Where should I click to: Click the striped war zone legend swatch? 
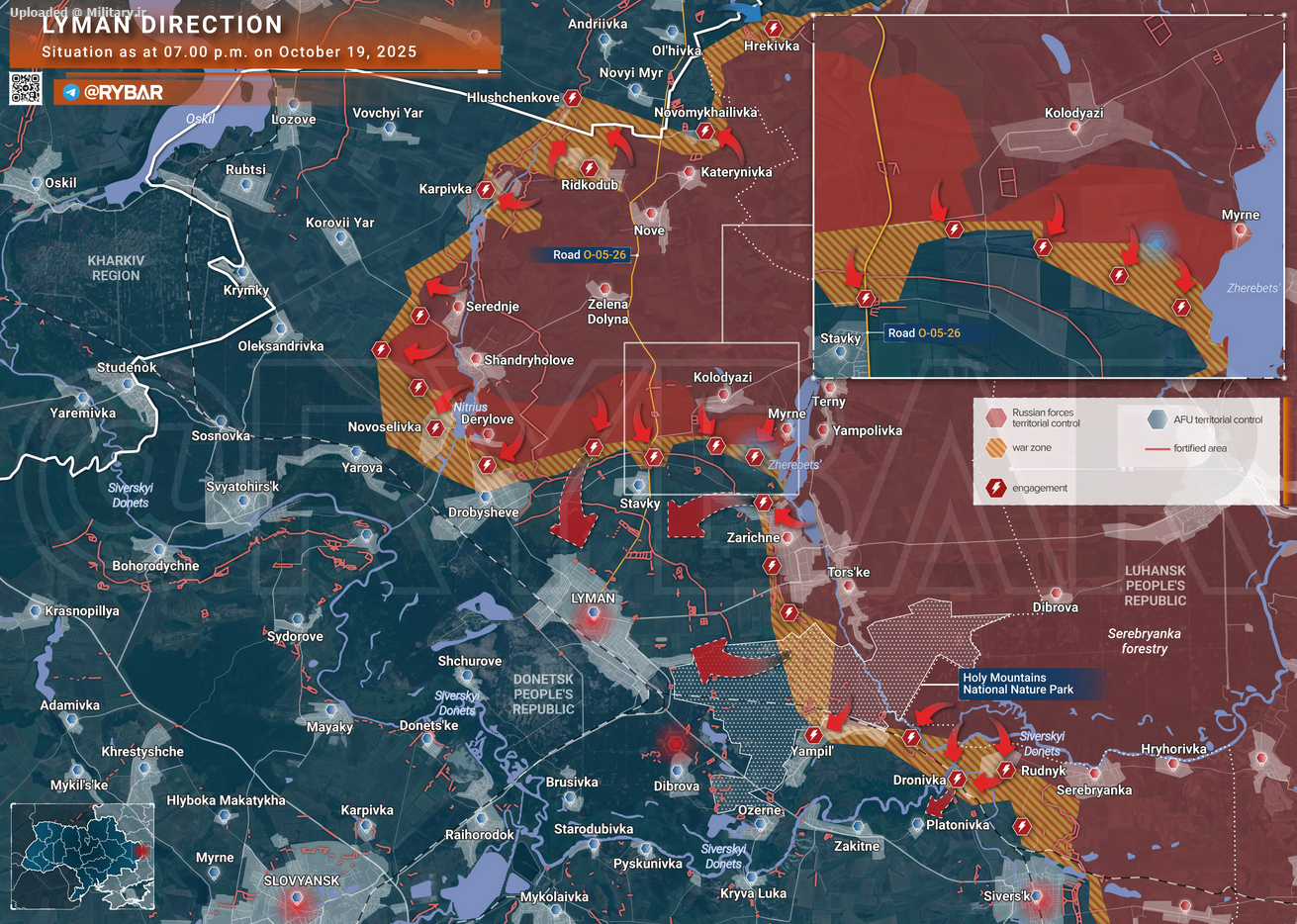[x=995, y=448]
